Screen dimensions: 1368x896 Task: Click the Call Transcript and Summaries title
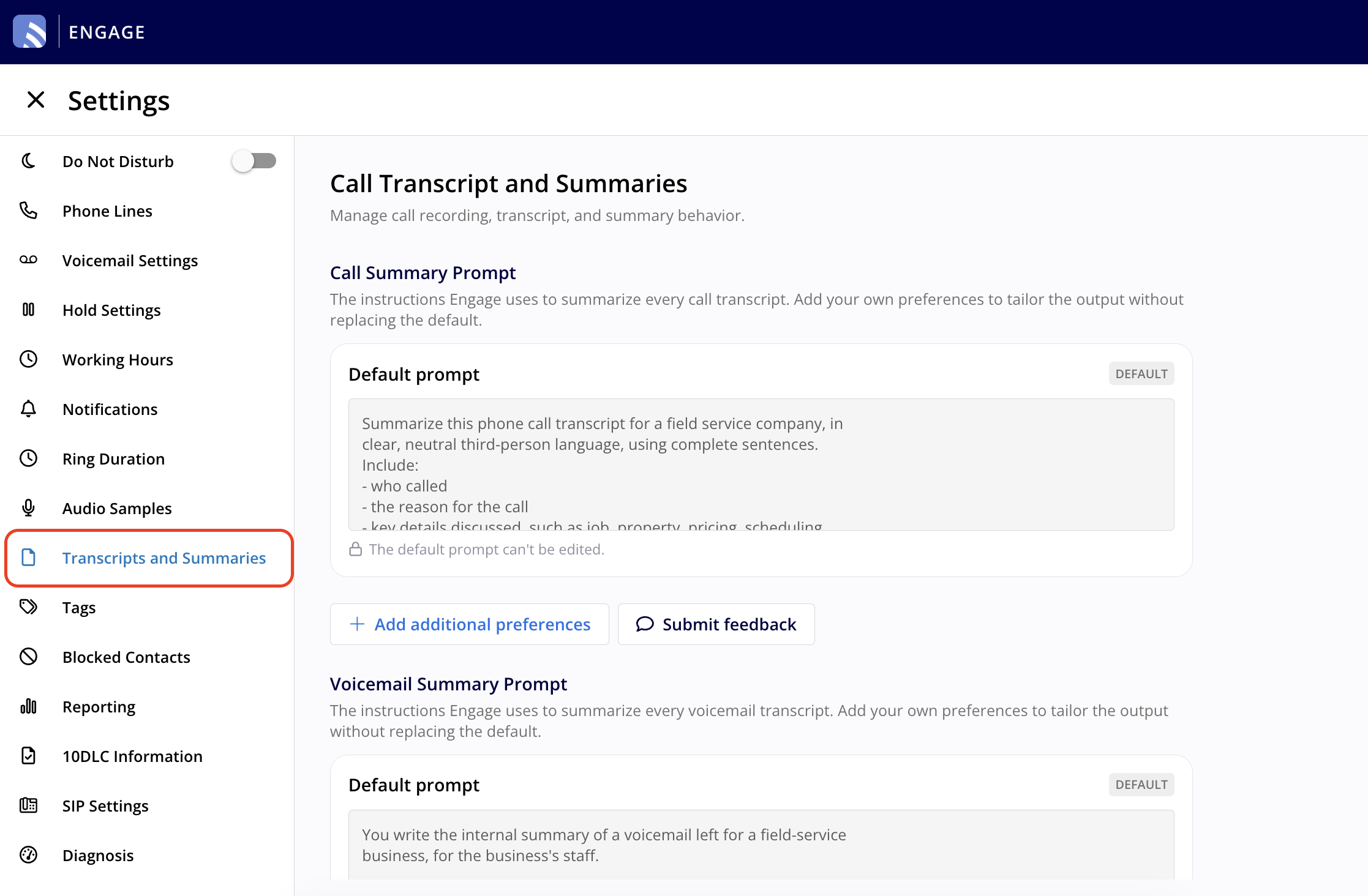pos(508,183)
